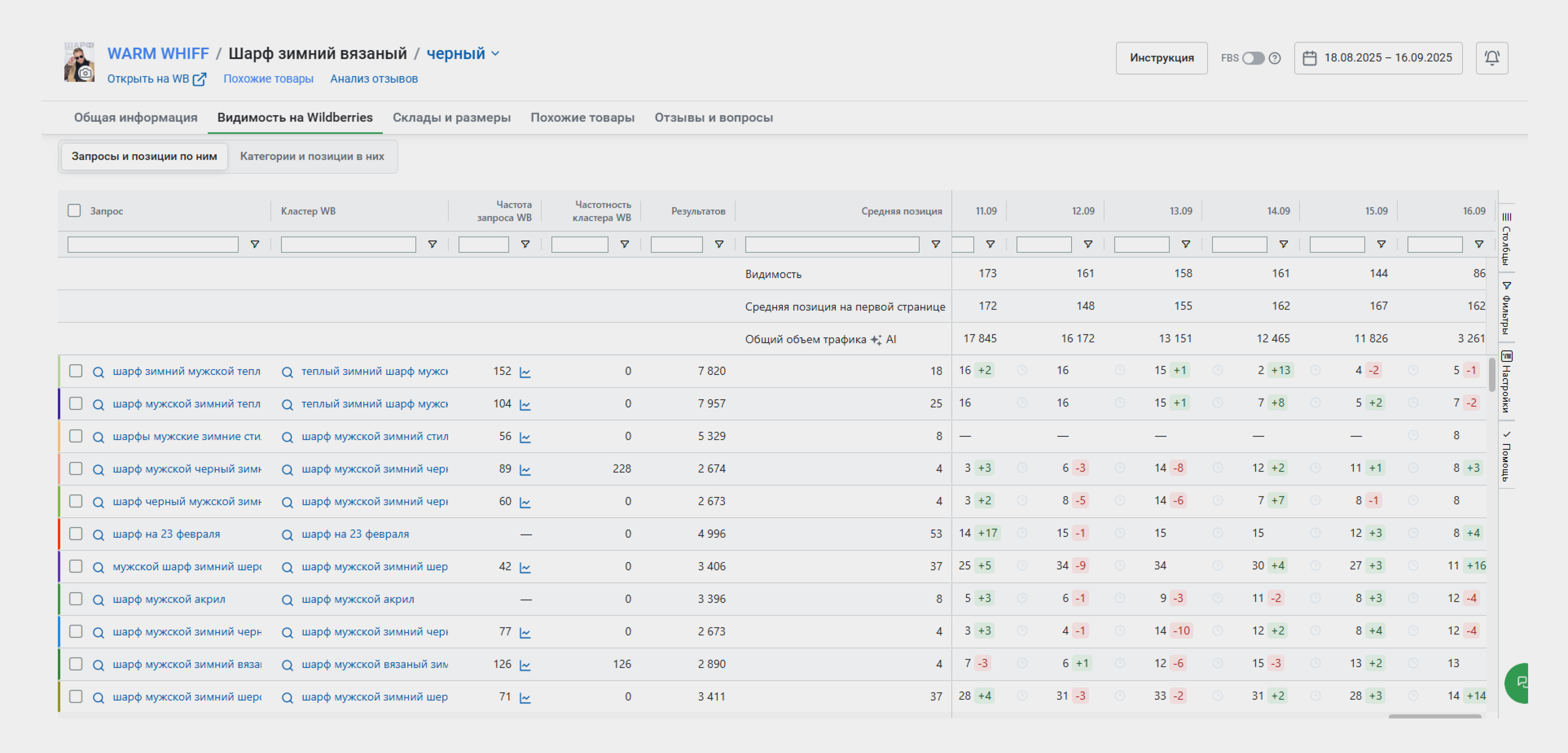Screen dimensions: 1568x753
Task: Select Запросы и позиции по ним sub-tab
Action: click(x=144, y=156)
